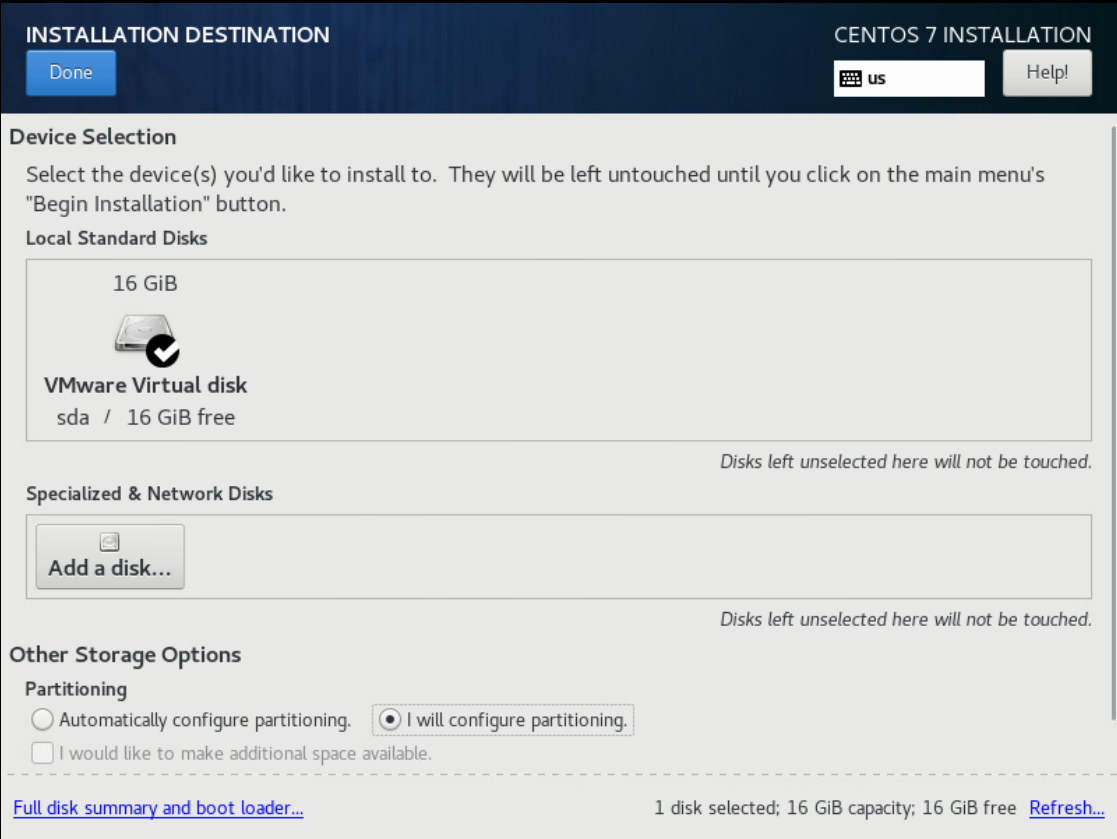This screenshot has height=839, width=1117.
Task: Click the vertical scrollbar on the right
Action: (1113, 423)
